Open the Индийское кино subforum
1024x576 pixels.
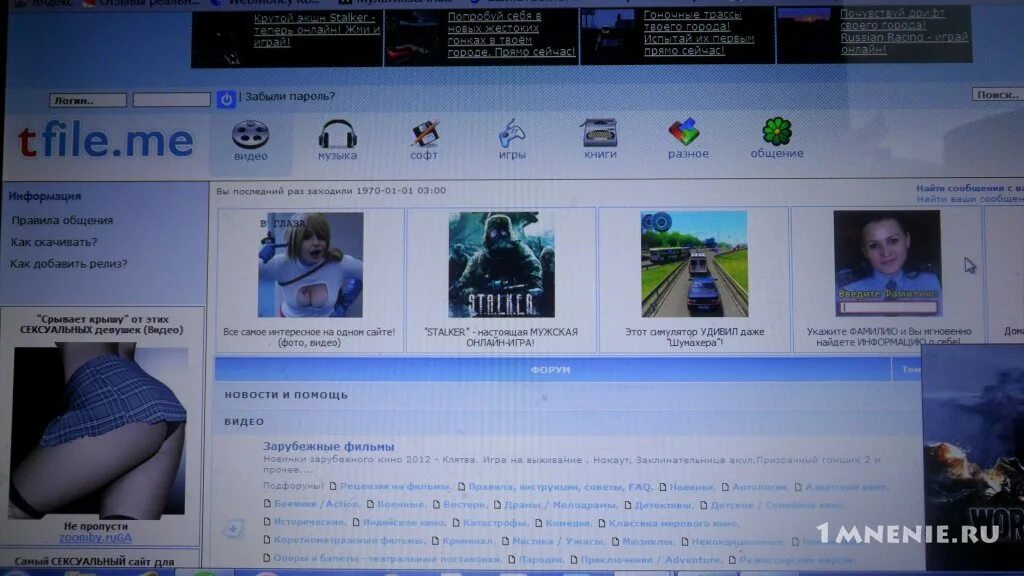pyautogui.click(x=404, y=522)
